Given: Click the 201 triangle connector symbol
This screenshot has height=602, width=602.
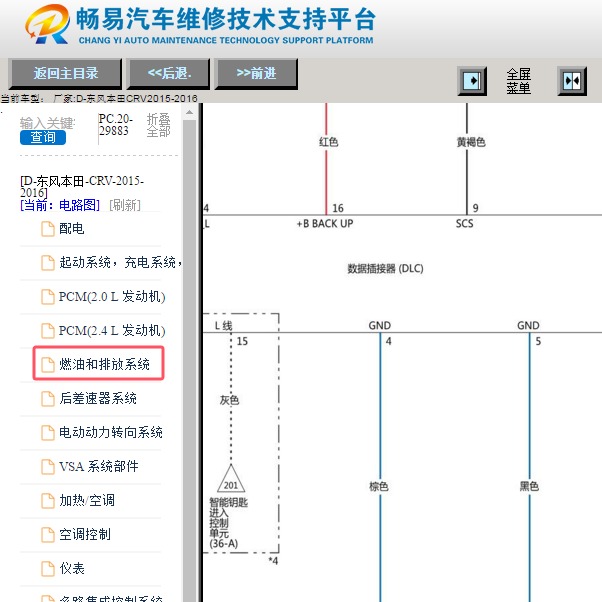Looking at the screenshot, I should 231,479.
